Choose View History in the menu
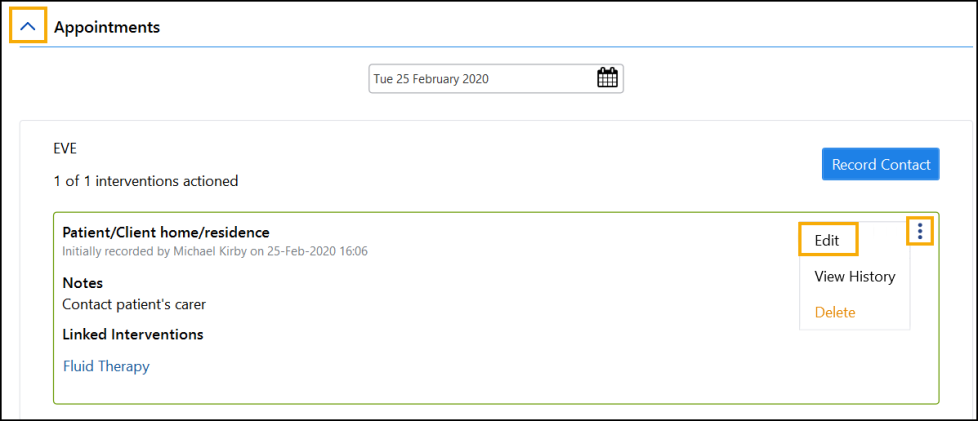 pos(854,276)
